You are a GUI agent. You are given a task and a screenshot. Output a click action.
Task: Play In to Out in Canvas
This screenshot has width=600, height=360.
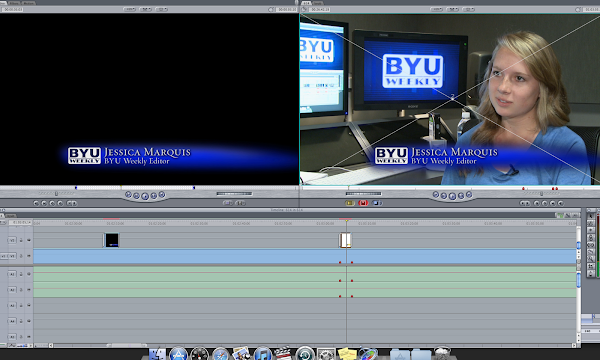443,196
